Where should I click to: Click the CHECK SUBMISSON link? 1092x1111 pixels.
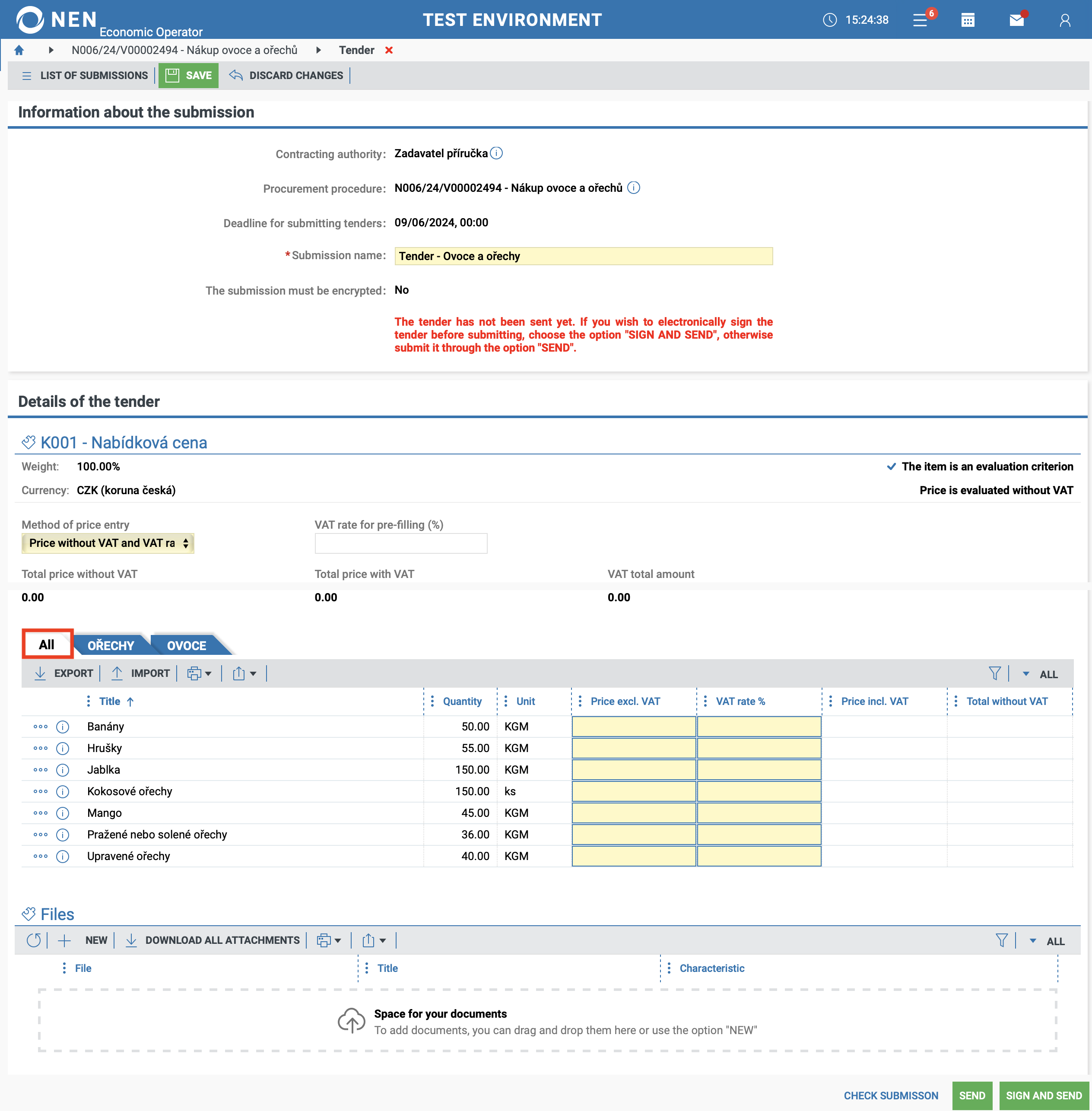coord(891,1095)
